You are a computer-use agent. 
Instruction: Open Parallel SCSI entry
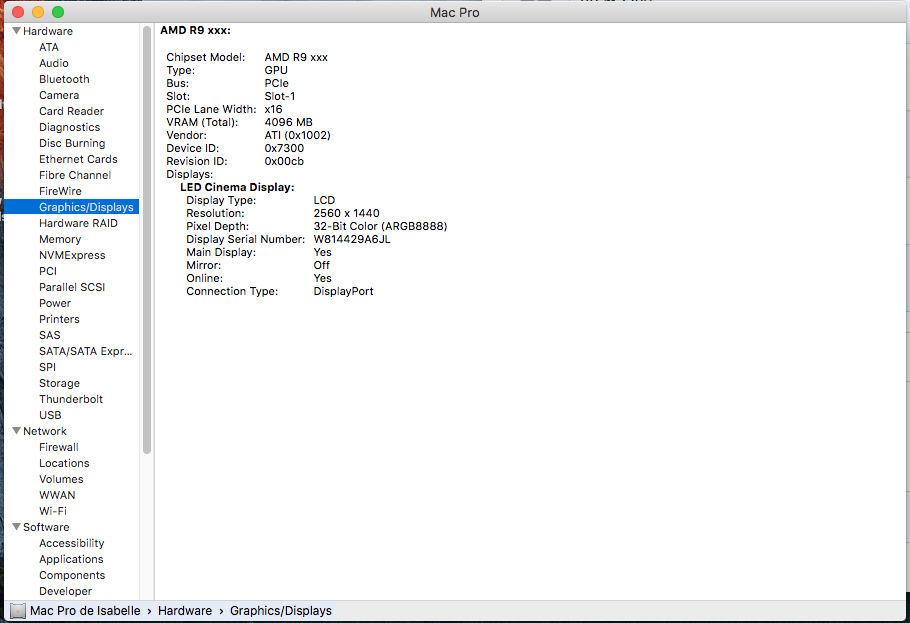pyautogui.click(x=72, y=287)
